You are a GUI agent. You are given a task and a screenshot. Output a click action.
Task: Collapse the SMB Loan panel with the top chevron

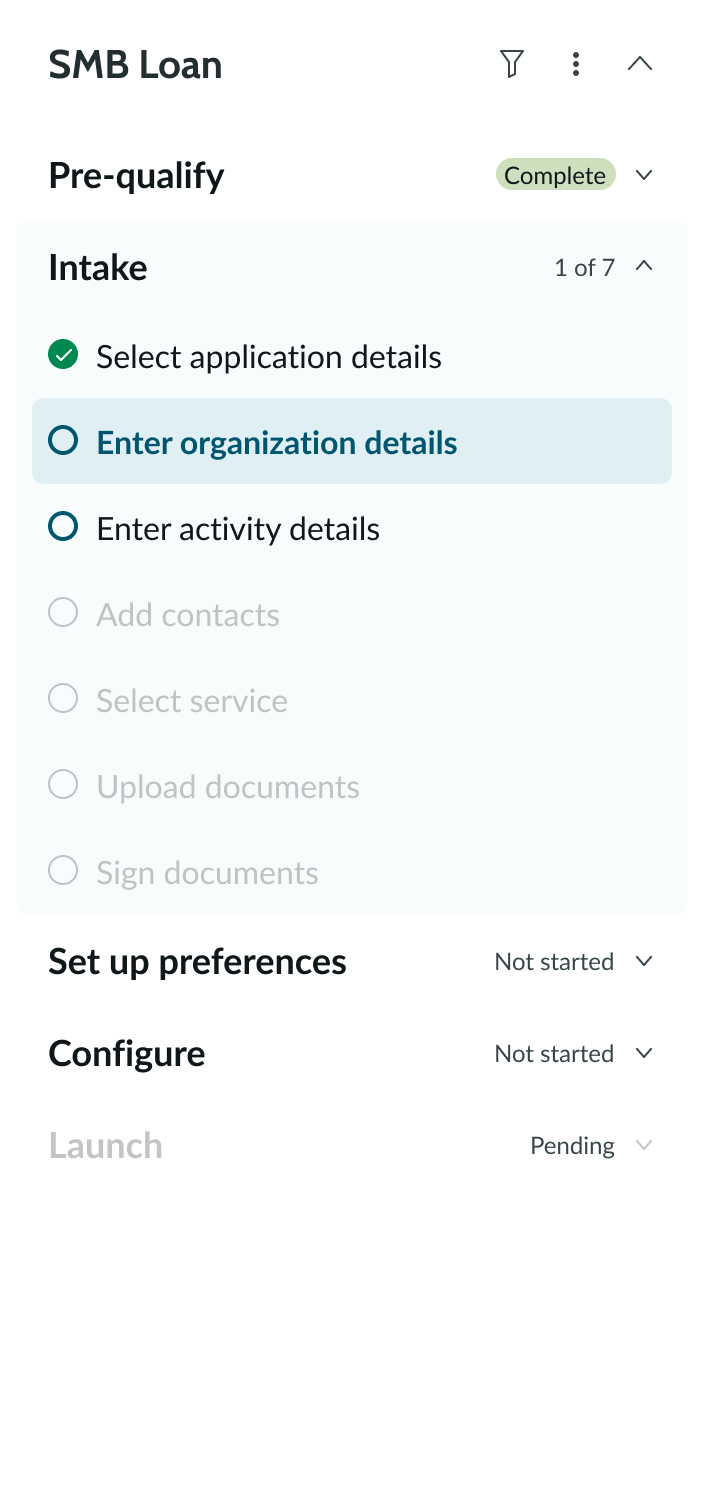click(x=640, y=64)
